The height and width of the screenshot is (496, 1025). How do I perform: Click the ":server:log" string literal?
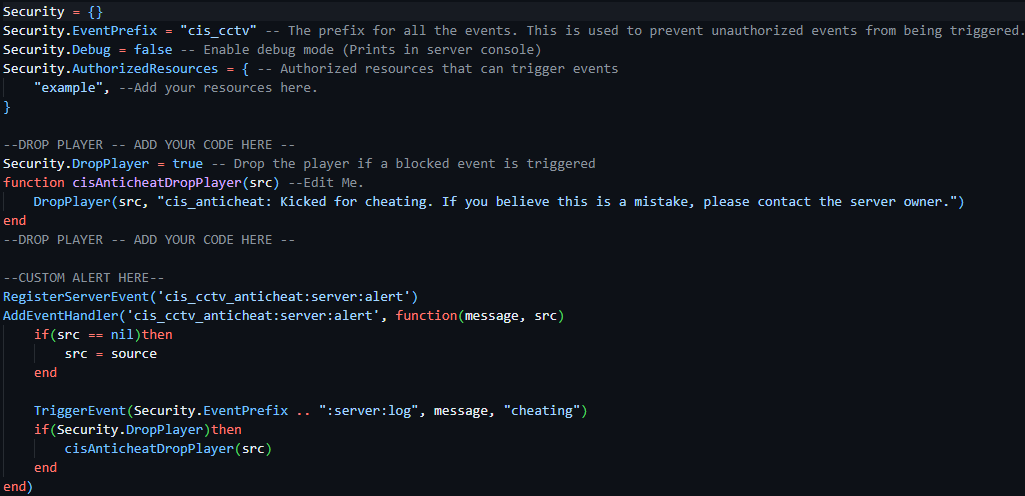tap(364, 410)
